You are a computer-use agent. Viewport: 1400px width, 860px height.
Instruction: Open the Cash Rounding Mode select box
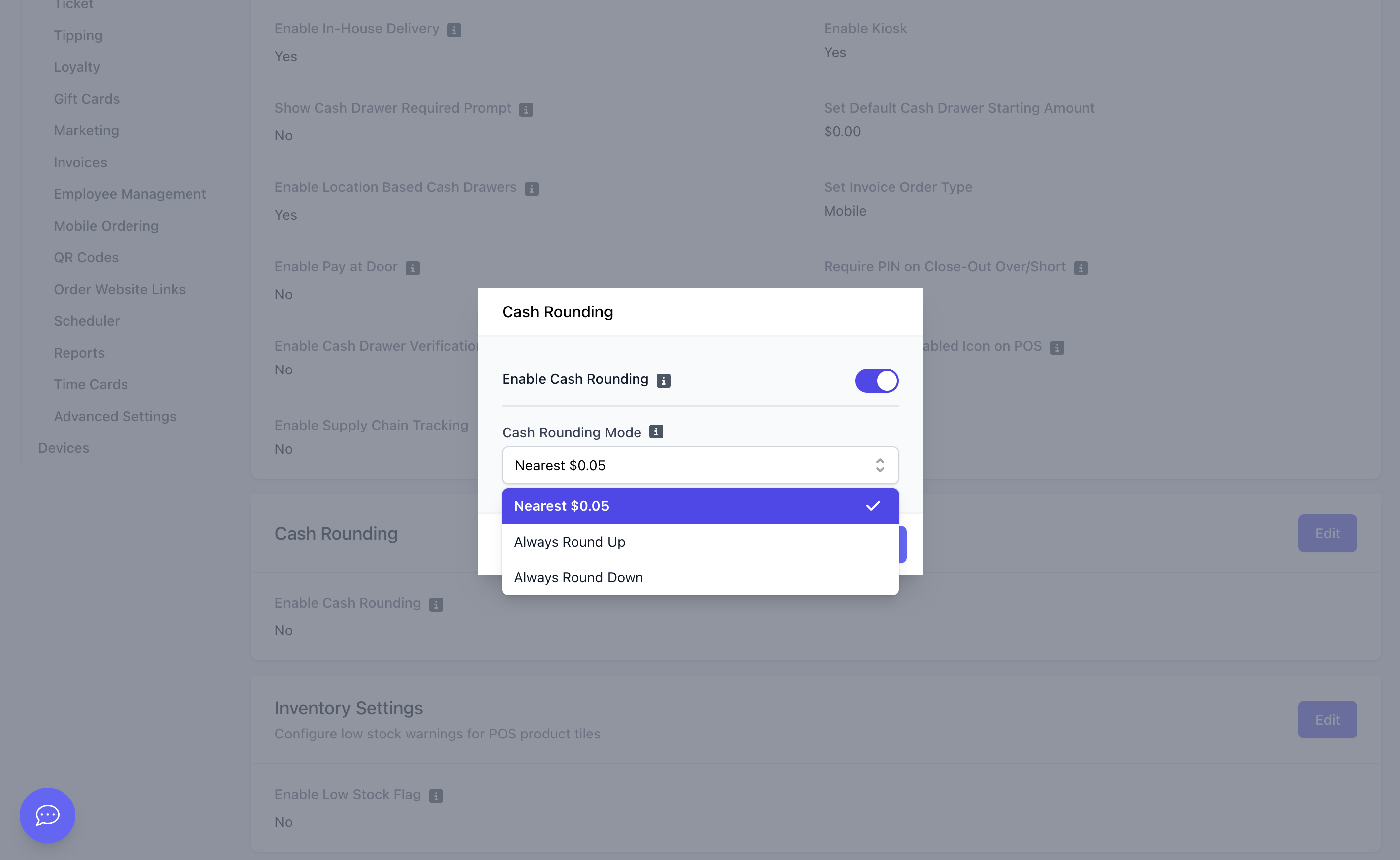click(700, 465)
